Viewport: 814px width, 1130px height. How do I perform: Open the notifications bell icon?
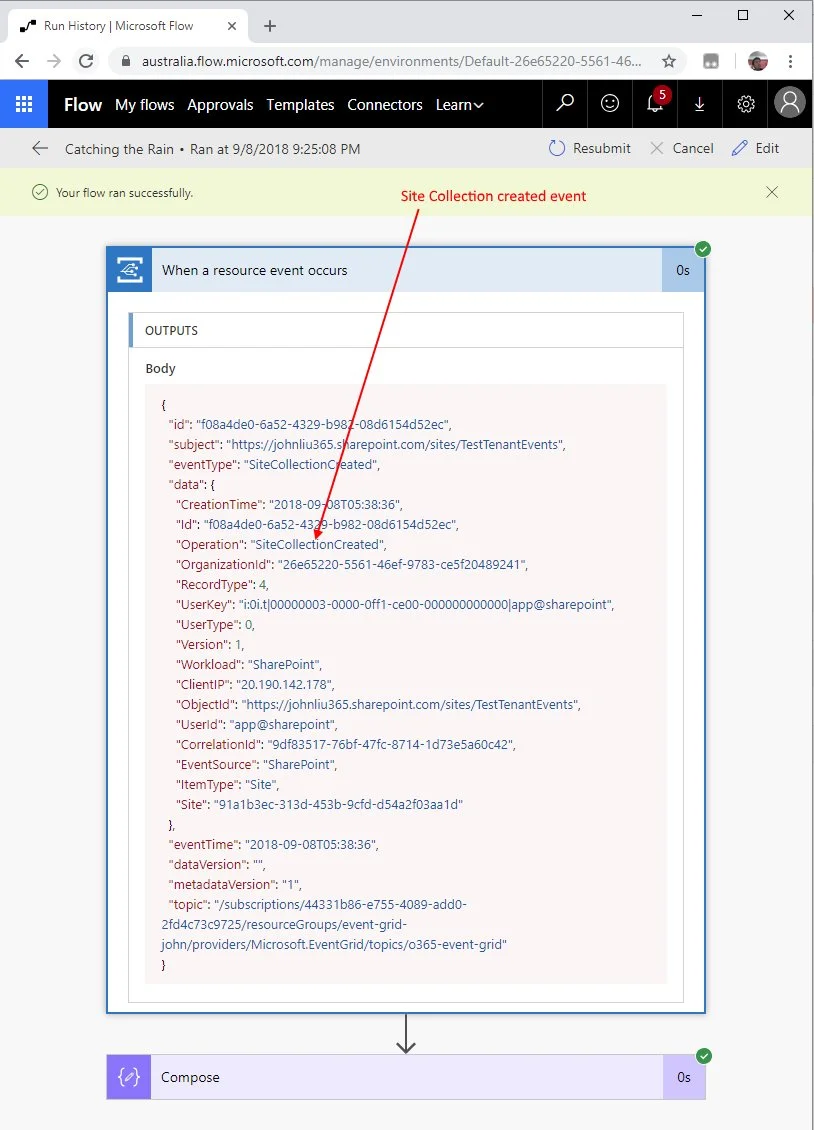click(655, 104)
